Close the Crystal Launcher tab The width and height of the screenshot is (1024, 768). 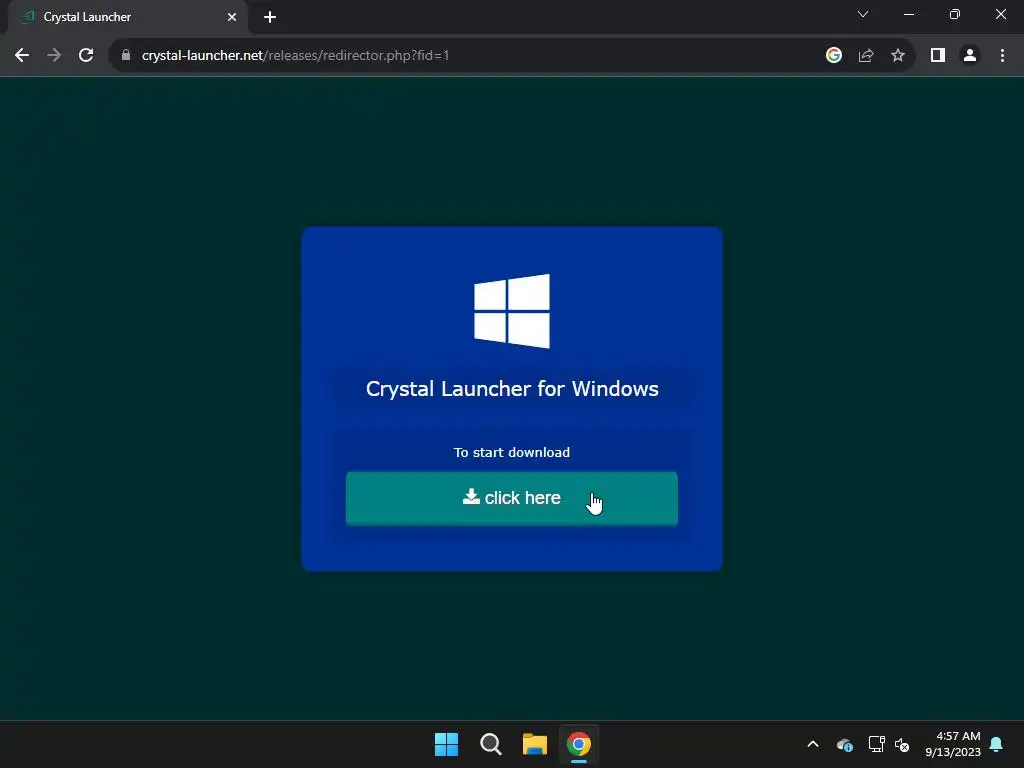(232, 17)
